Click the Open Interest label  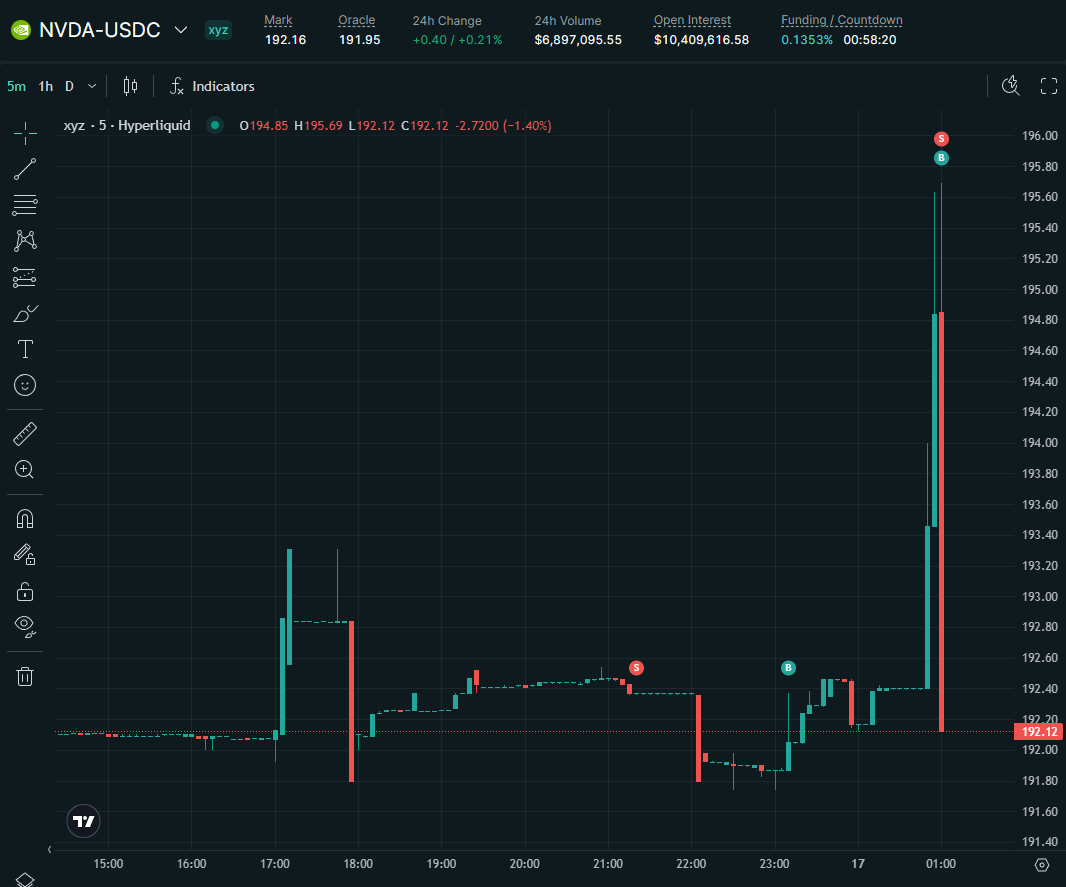692,20
